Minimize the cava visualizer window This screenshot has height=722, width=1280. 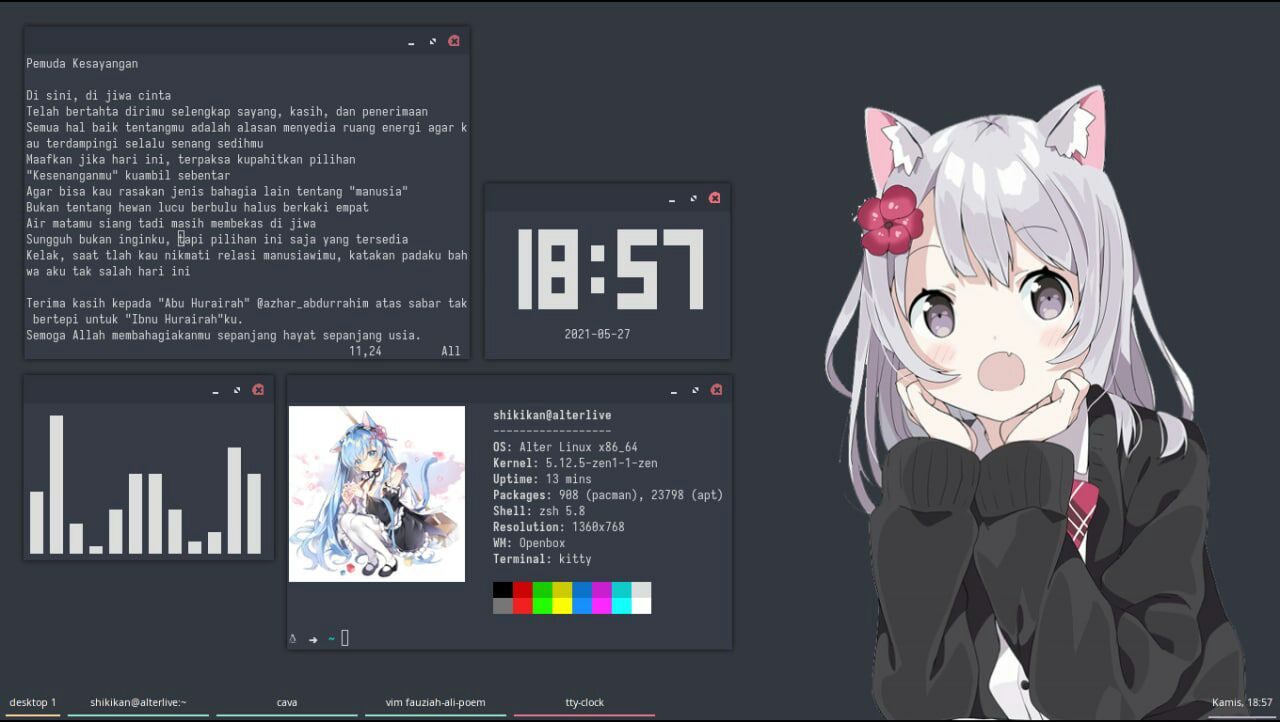pos(215,391)
